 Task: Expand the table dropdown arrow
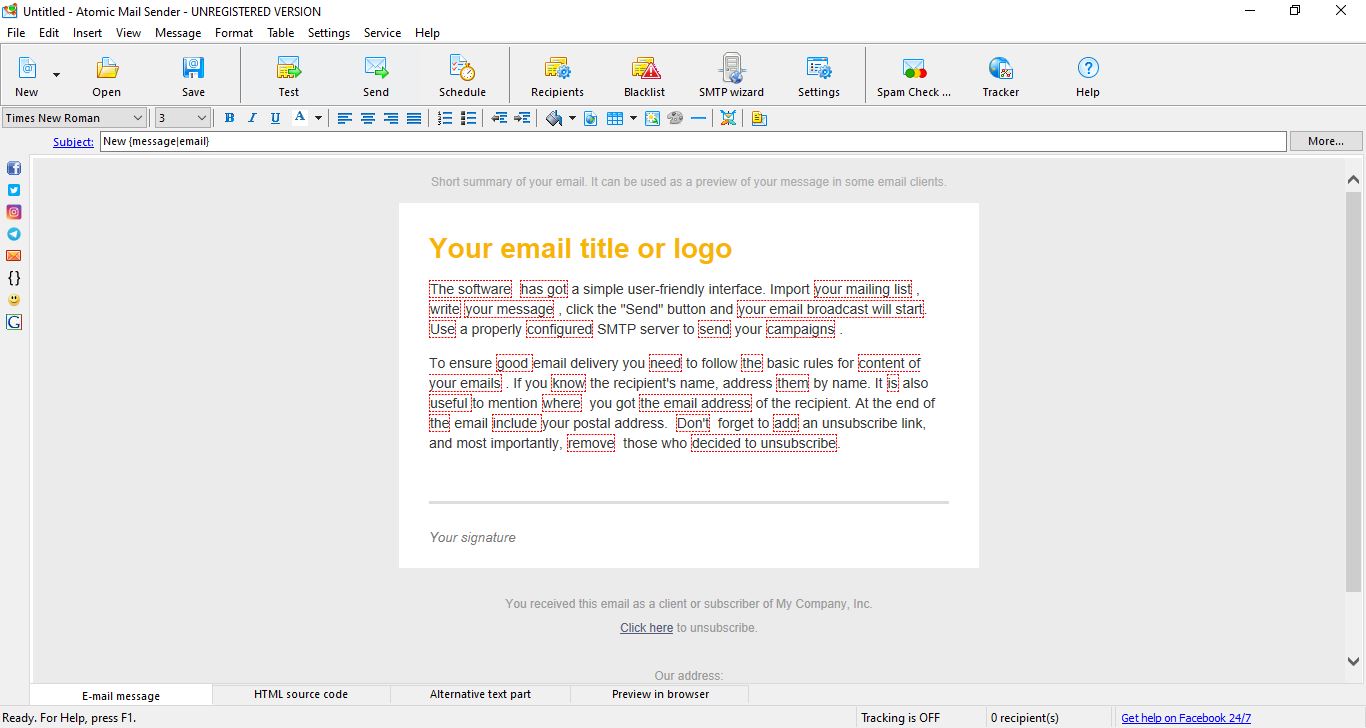pos(633,118)
